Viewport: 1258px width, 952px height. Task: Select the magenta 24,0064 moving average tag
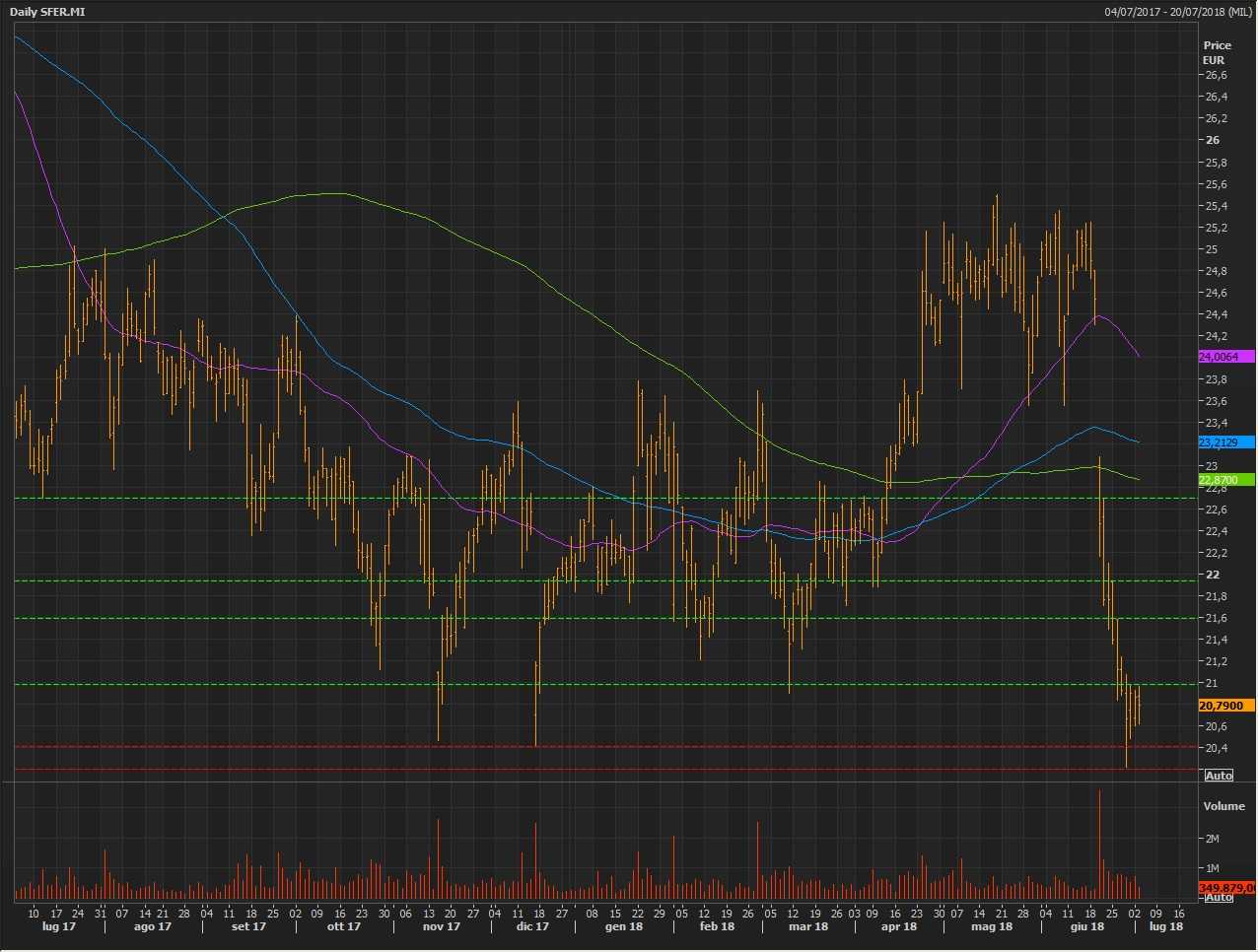click(x=1225, y=357)
